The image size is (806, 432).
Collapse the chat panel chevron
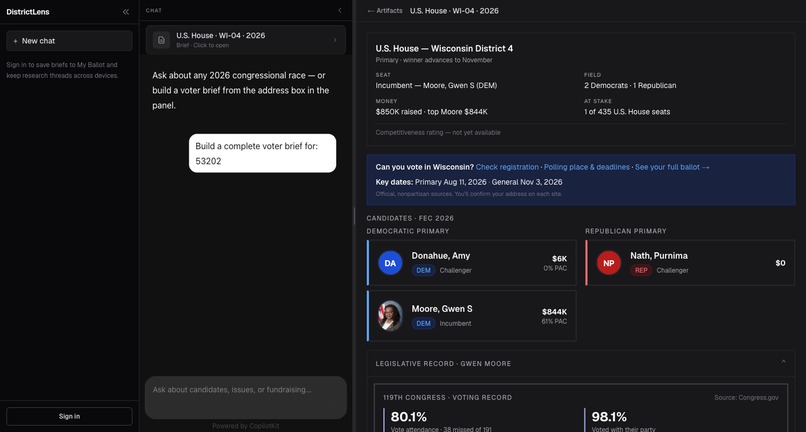[339, 10]
